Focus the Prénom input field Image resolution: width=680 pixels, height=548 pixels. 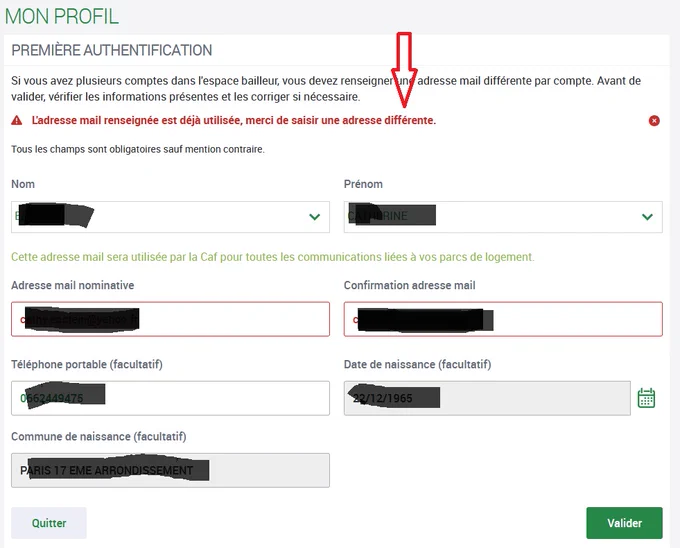503,217
